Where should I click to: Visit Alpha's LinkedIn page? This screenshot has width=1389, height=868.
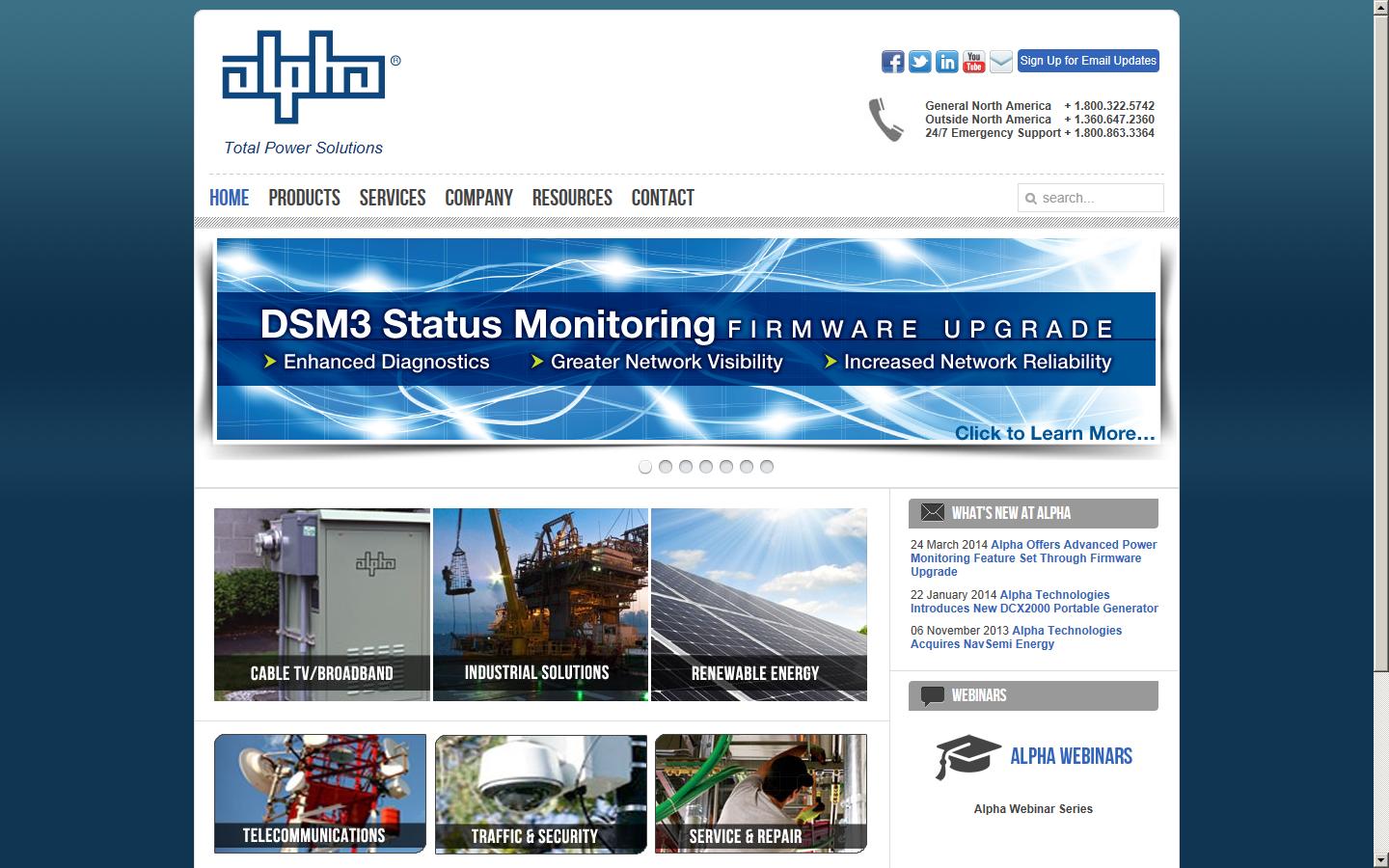point(946,61)
